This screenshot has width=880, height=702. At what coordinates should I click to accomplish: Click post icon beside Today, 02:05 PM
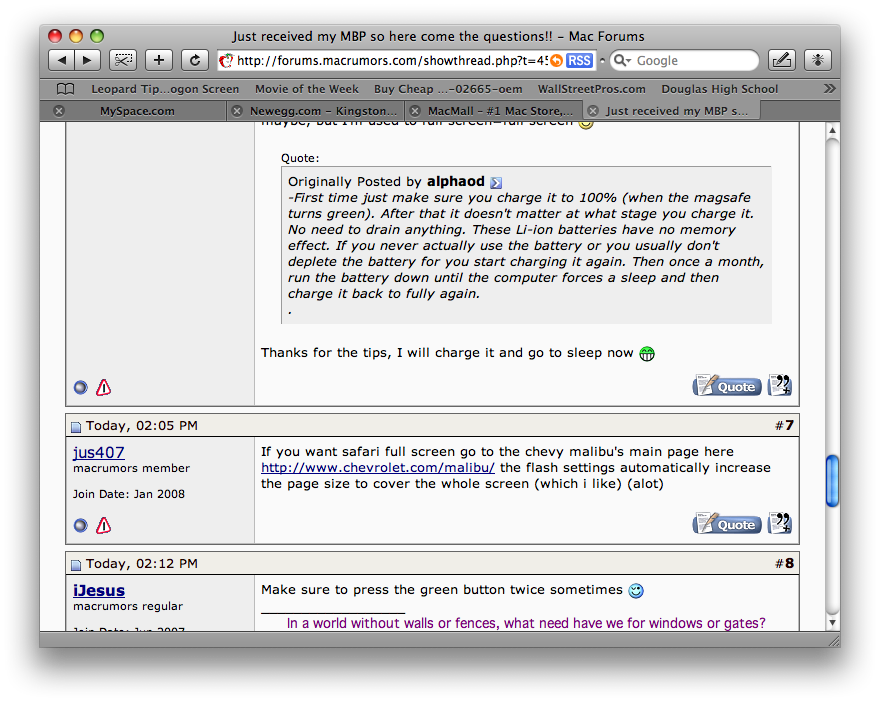coord(76,427)
